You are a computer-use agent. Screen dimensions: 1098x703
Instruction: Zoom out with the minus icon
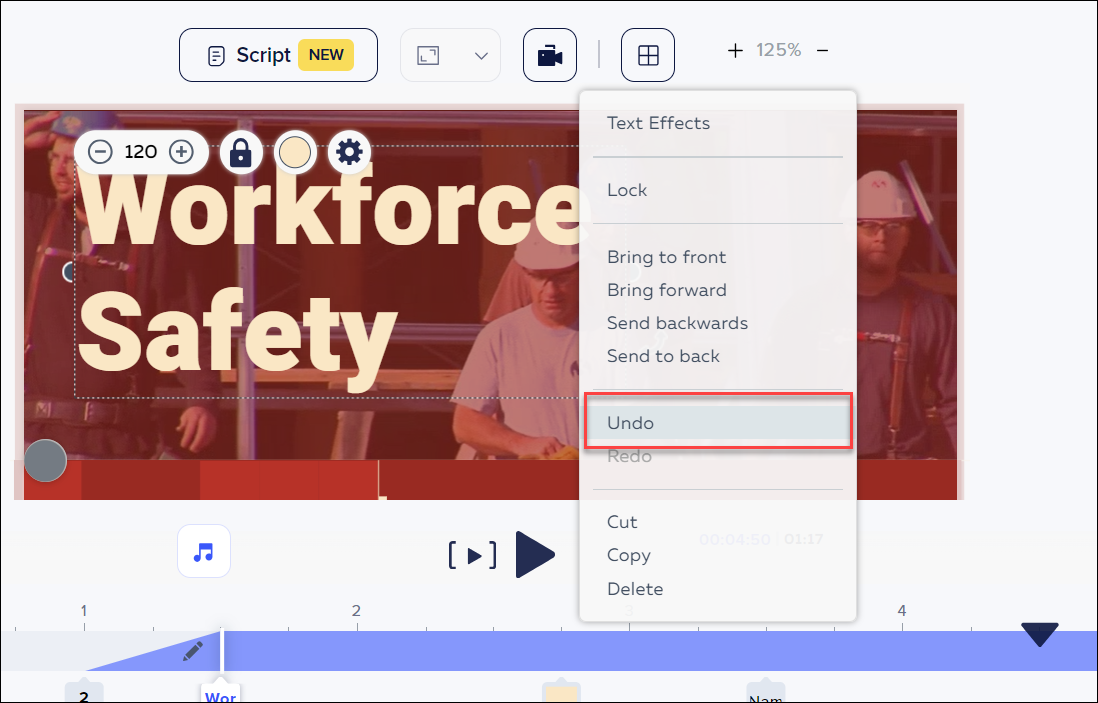pos(822,50)
